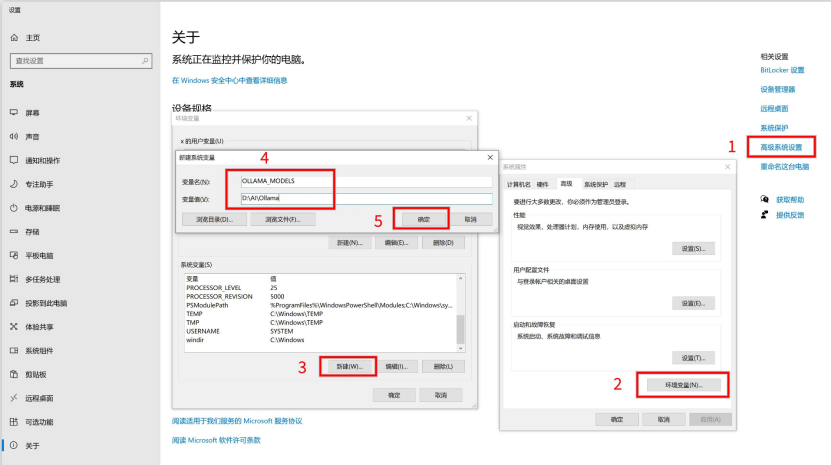Close the System Properties window
Image resolution: width=831 pixels, height=465 pixels.
[728, 166]
